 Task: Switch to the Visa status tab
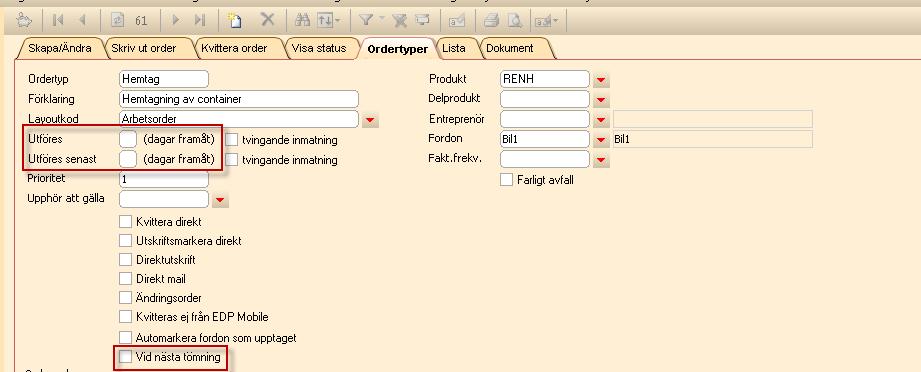pos(319,48)
